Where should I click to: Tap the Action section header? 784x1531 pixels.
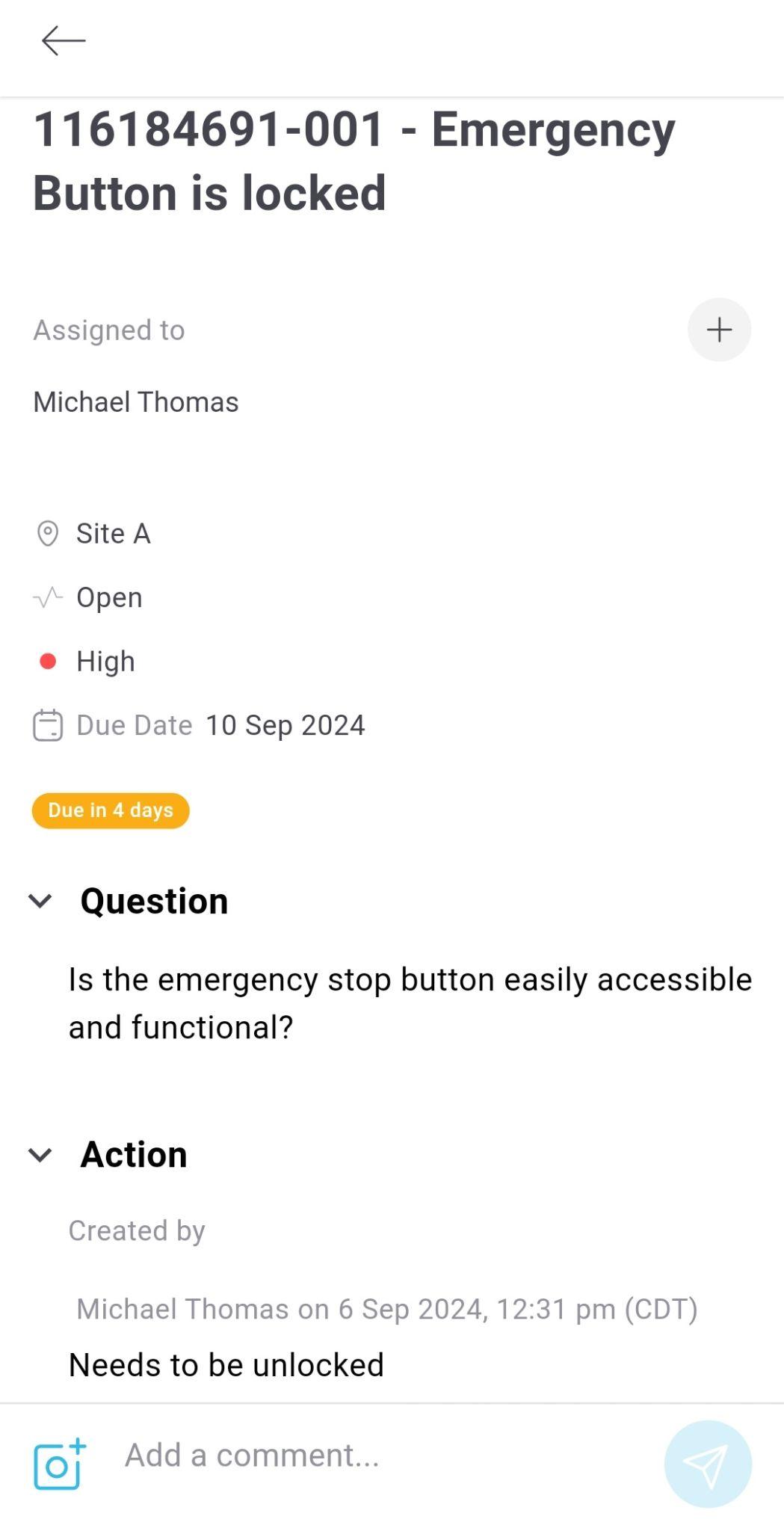[x=134, y=1155]
